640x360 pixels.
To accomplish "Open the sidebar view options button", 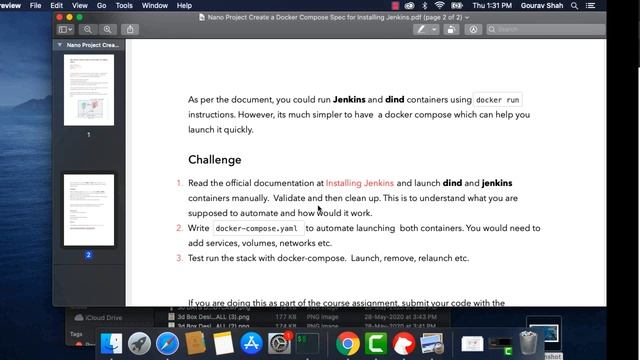I will (x=65, y=29).
